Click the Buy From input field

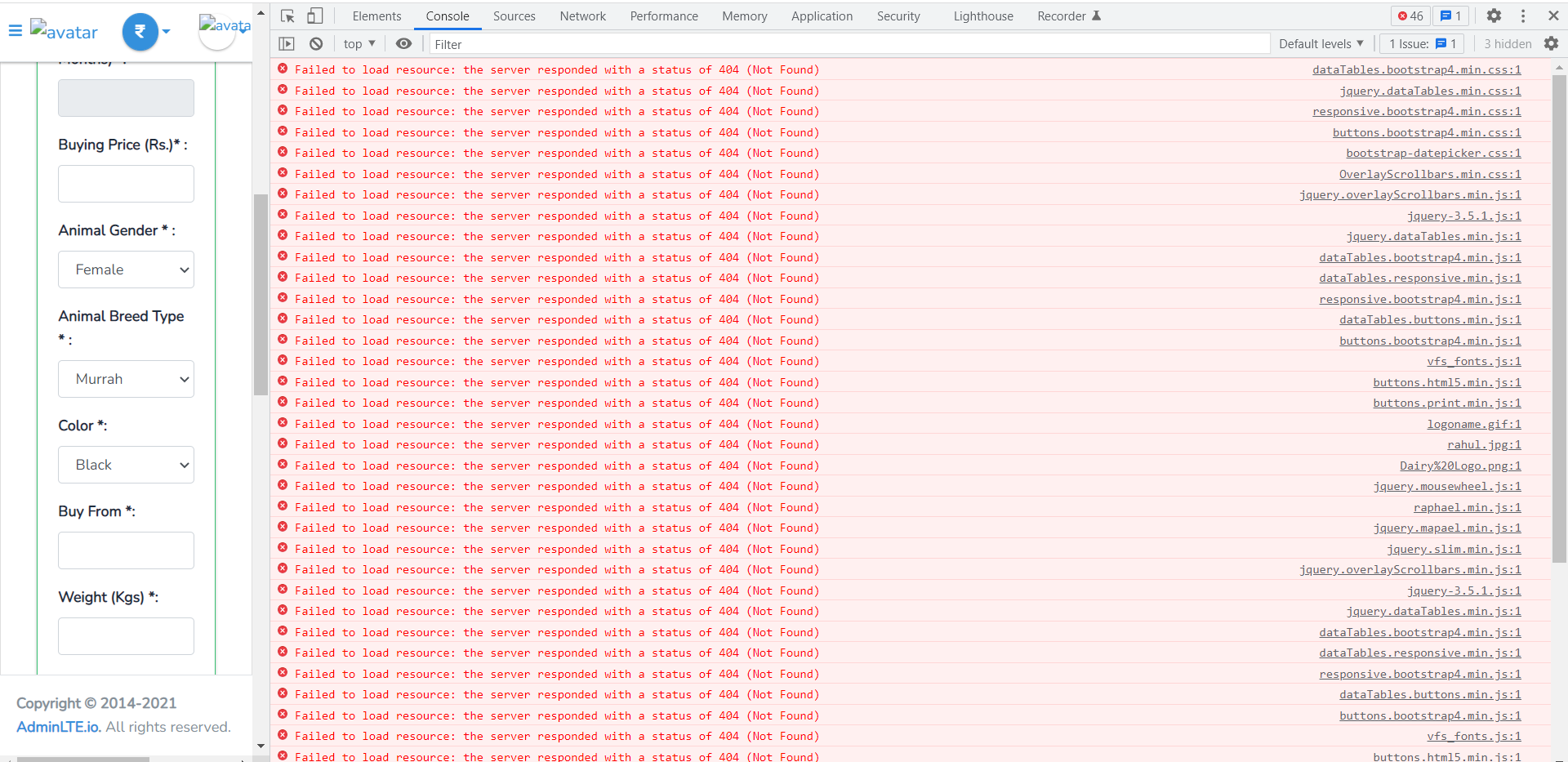point(126,550)
